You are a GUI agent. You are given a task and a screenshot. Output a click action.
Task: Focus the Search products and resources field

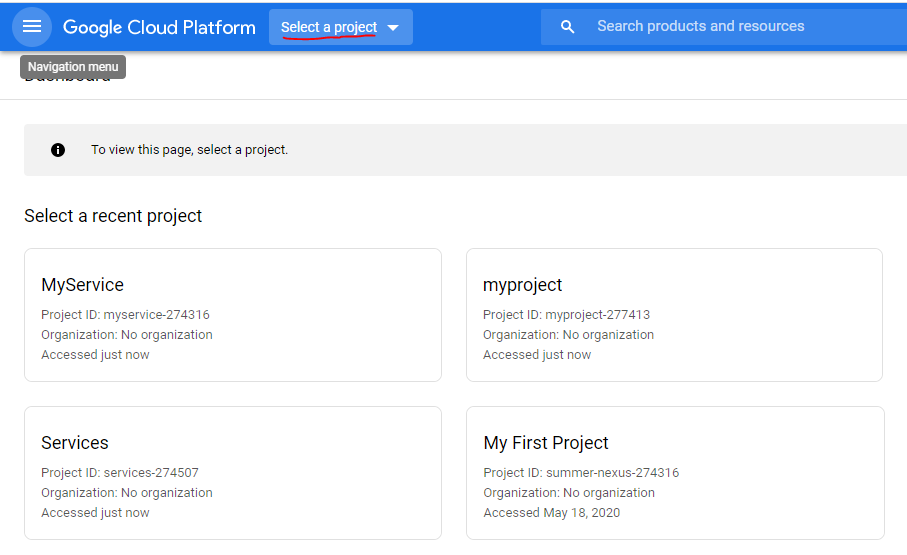(x=720, y=27)
